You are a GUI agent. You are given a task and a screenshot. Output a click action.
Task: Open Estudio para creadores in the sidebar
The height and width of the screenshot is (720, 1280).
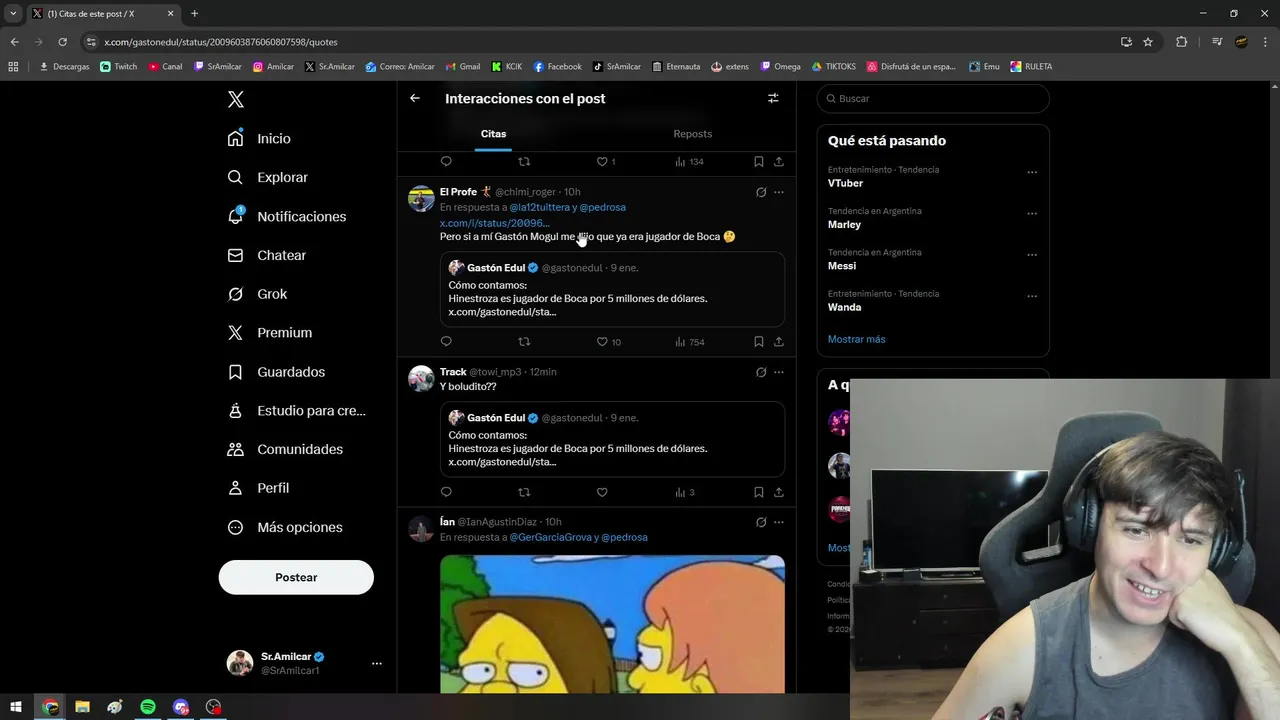(x=297, y=411)
